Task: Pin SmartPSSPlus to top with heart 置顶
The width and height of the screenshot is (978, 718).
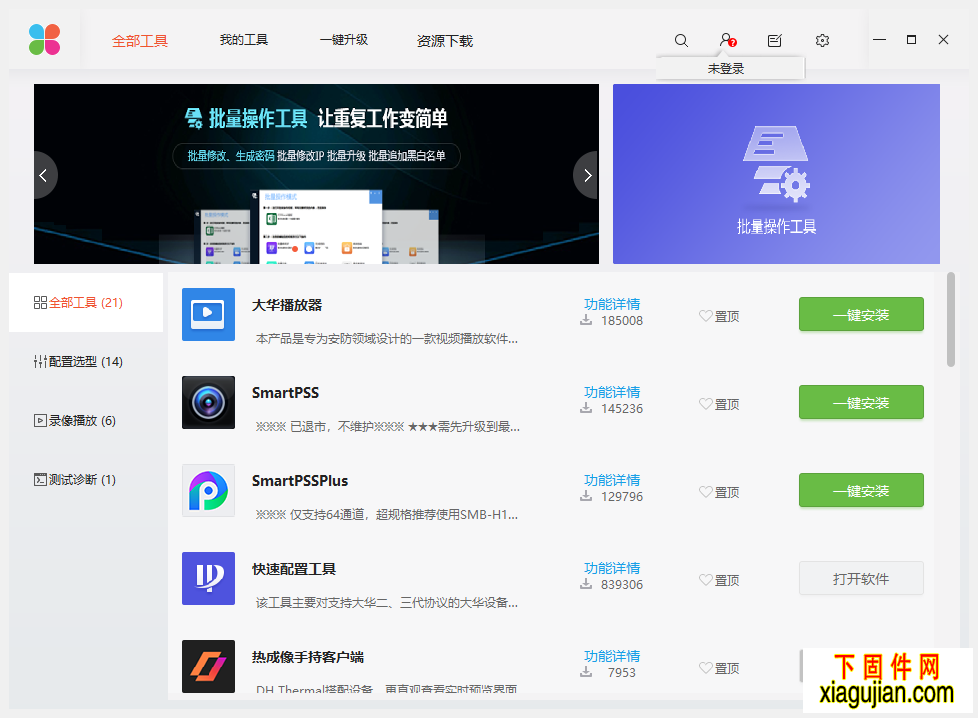Action: coord(719,492)
